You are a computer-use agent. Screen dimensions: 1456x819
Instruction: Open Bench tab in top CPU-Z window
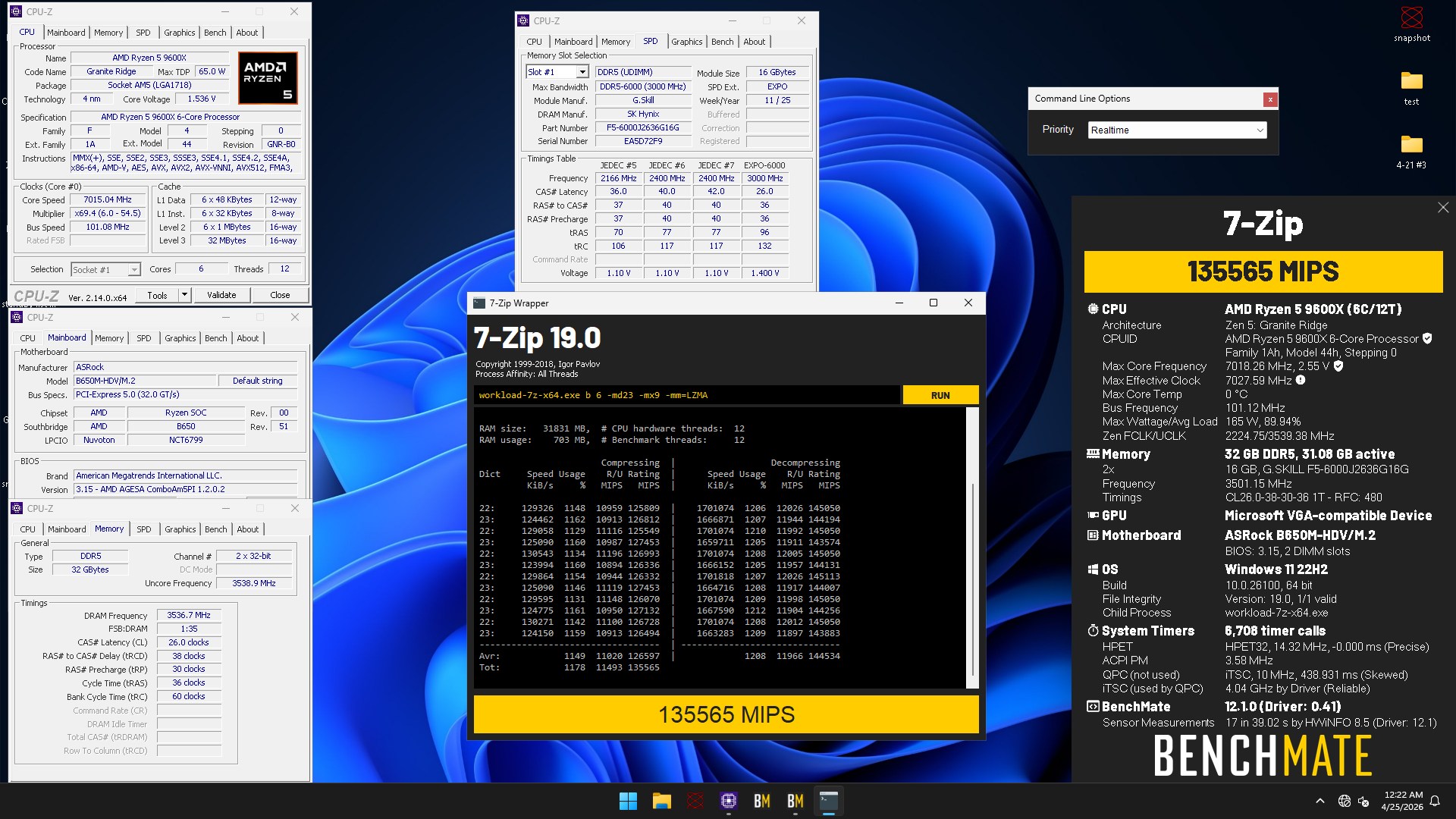tap(215, 33)
